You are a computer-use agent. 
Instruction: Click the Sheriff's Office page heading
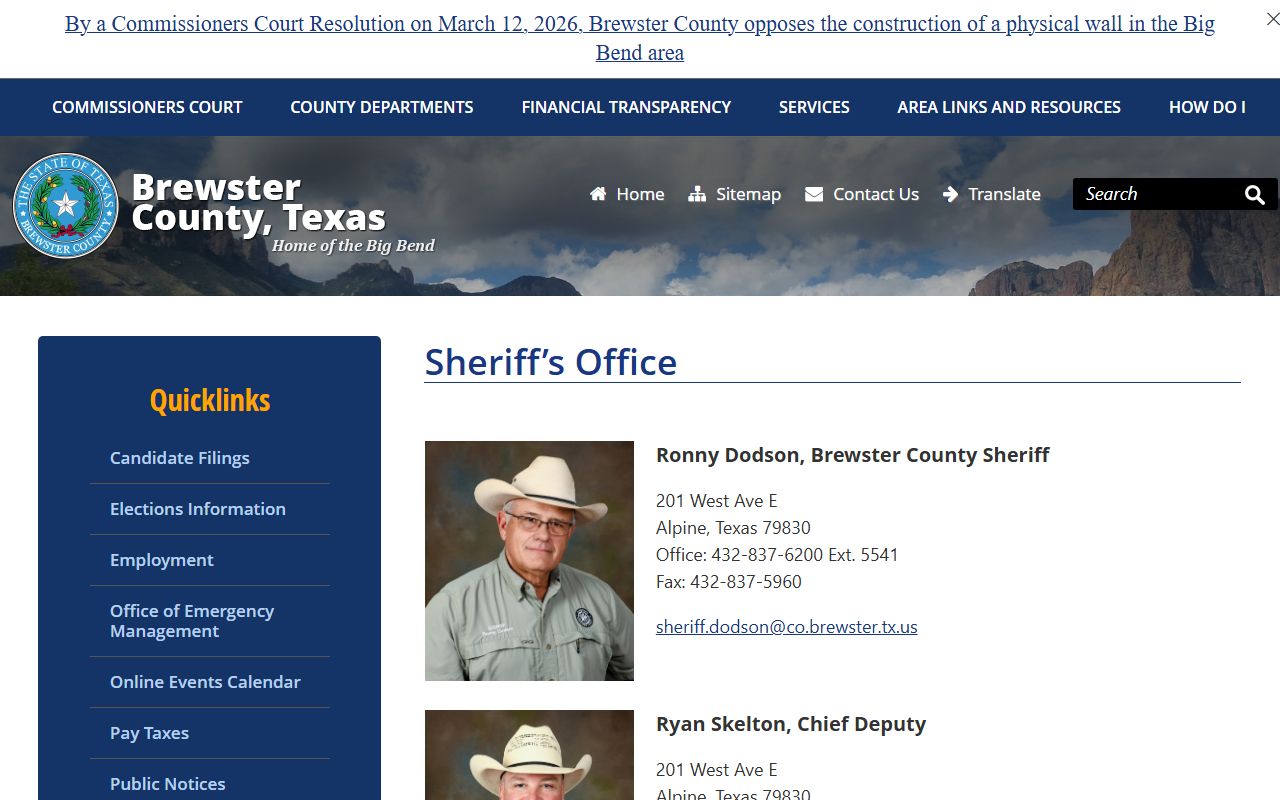pyautogui.click(x=551, y=362)
